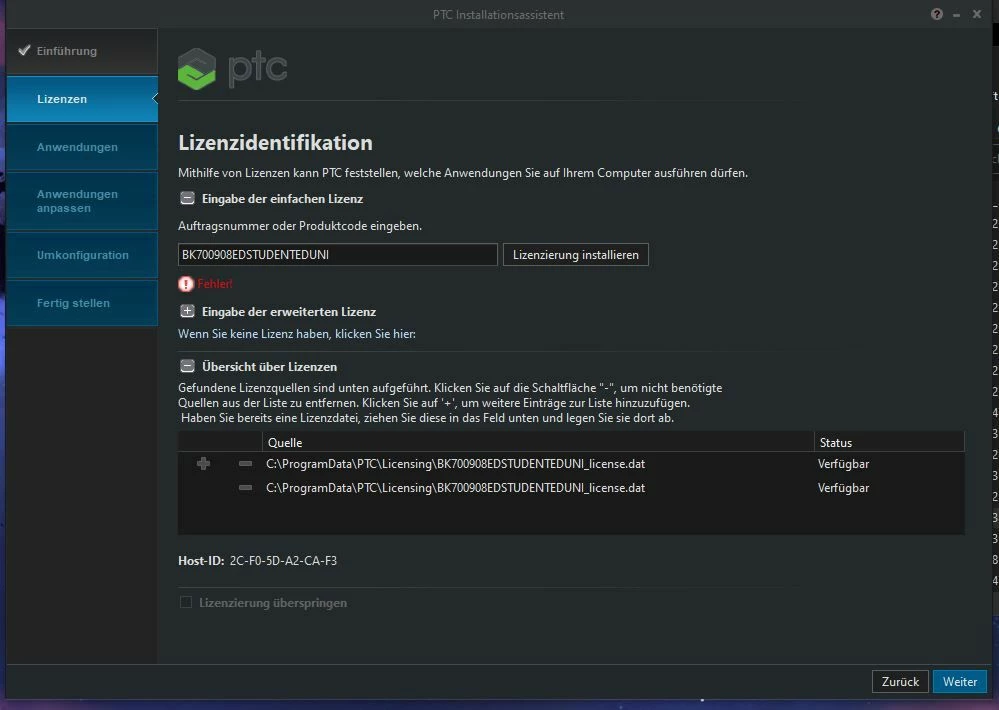Select the second license.dat path row
Image resolution: width=999 pixels, height=710 pixels.
(456, 488)
